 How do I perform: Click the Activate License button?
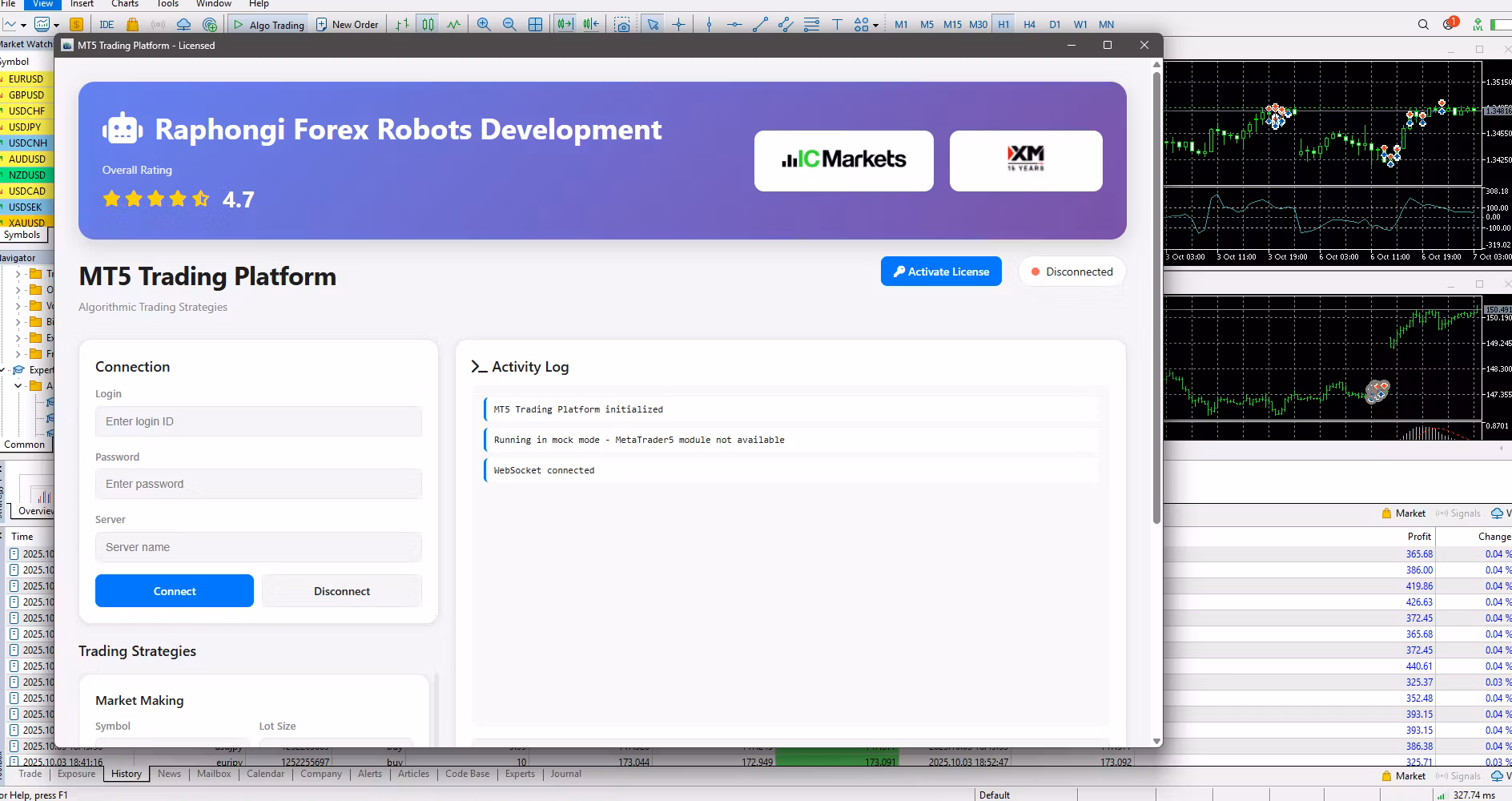941,272
